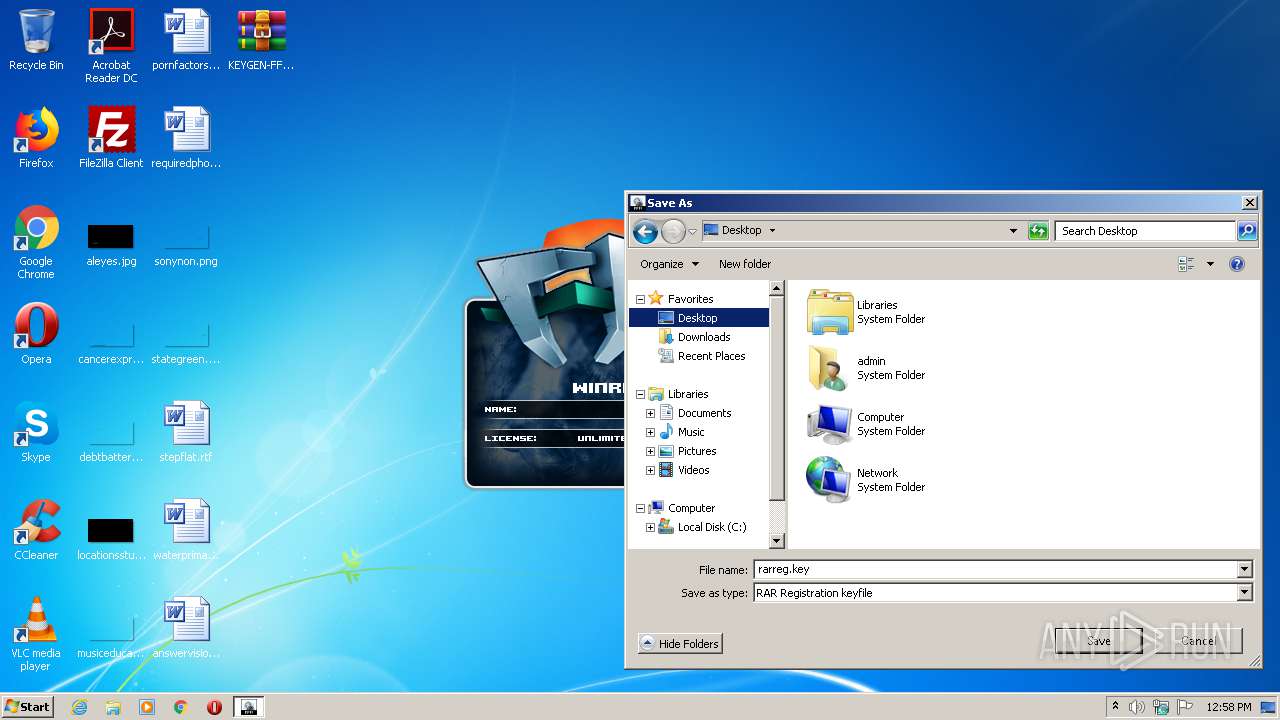Expand the Documents library node

pyautogui.click(x=650, y=413)
